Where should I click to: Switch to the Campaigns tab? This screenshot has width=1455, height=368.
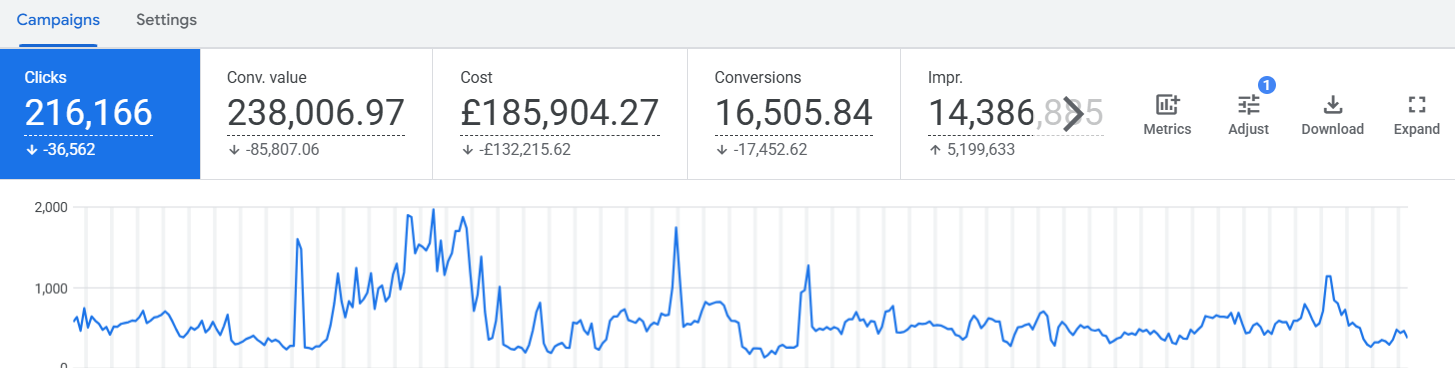point(57,20)
